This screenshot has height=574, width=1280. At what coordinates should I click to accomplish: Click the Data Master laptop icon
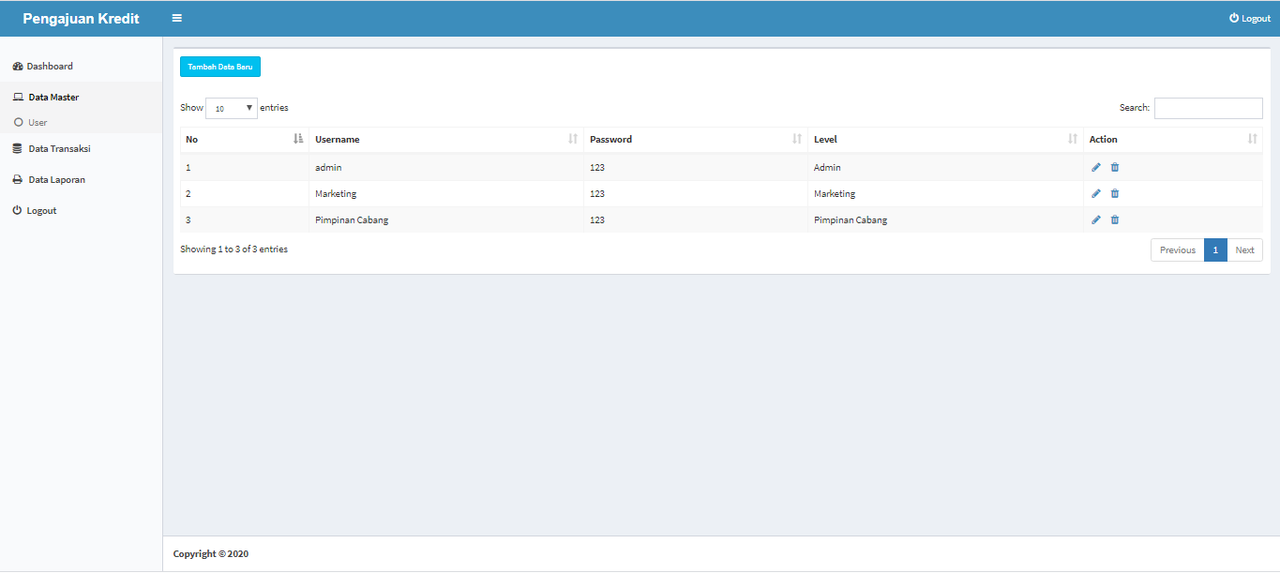pos(18,97)
